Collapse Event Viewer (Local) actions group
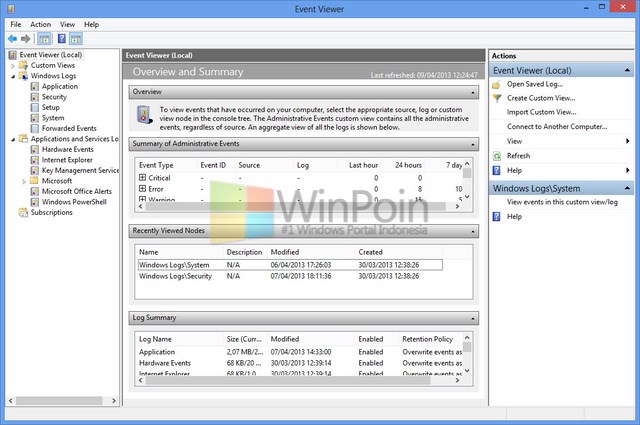640x425 pixels. click(627, 71)
